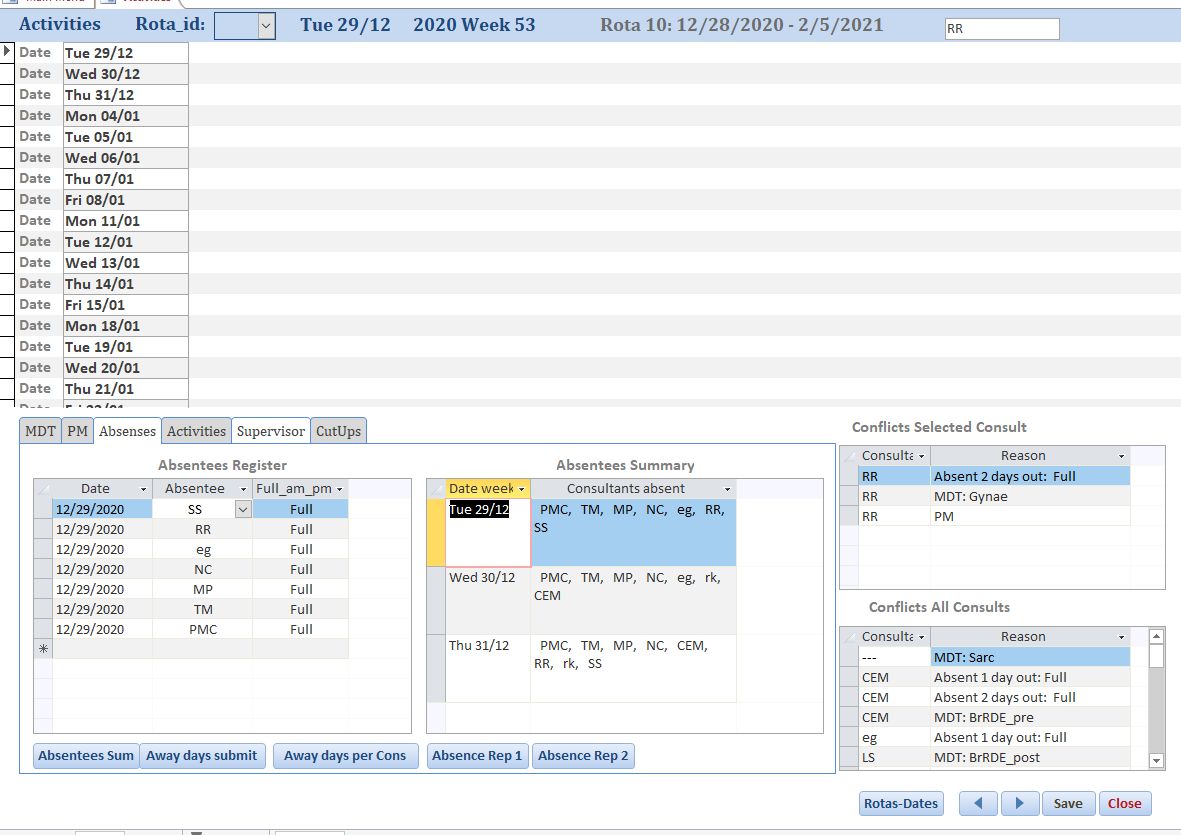
Task: Open Absence Rep 1 report
Action: point(477,756)
